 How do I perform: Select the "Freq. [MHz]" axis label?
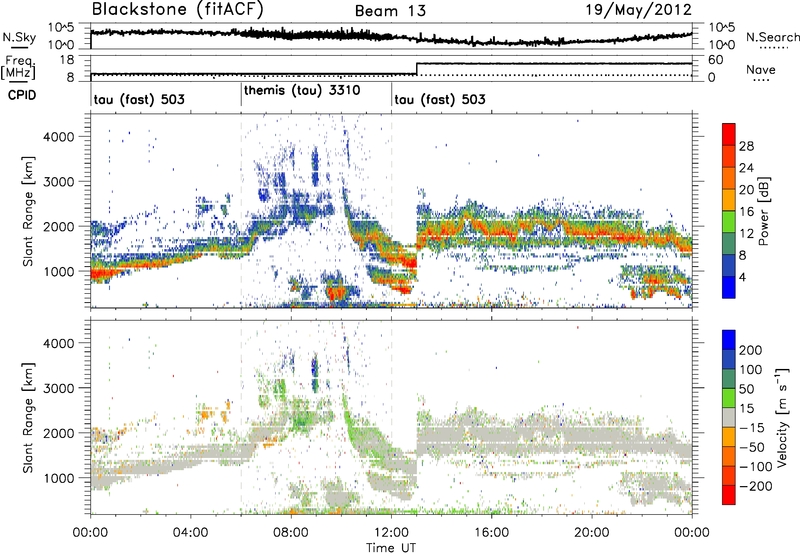[18, 67]
